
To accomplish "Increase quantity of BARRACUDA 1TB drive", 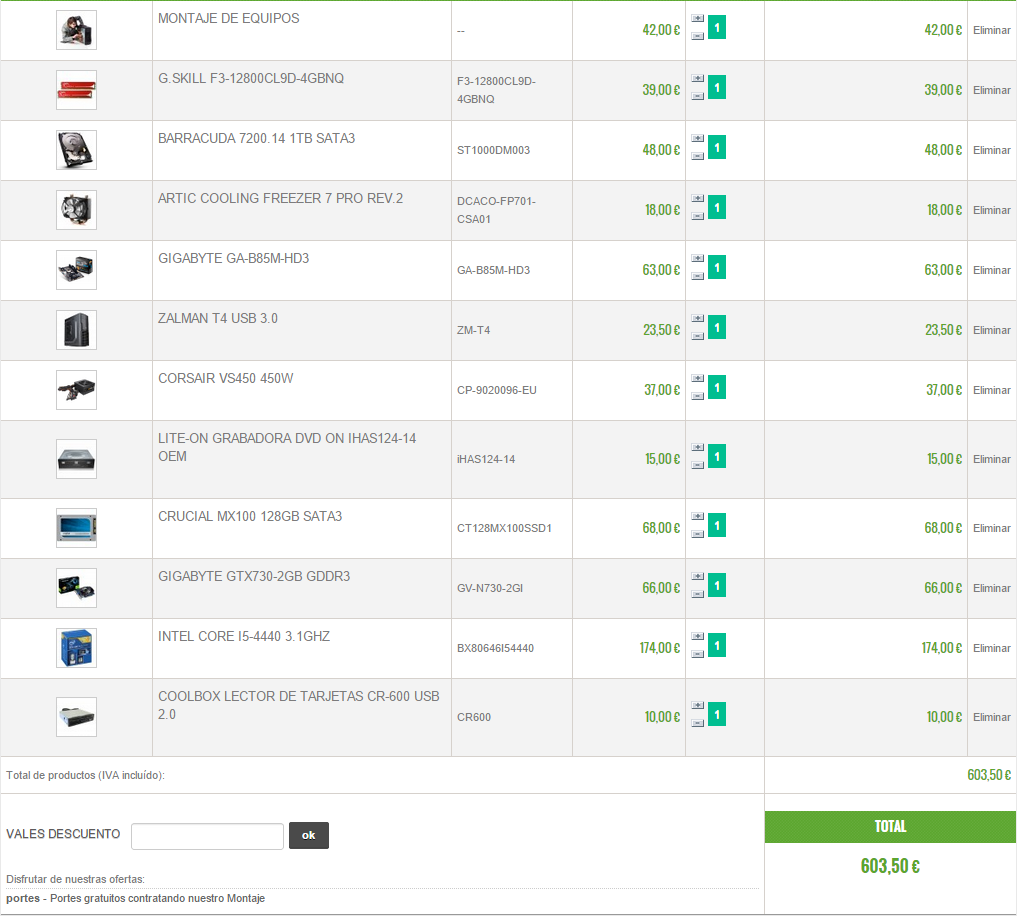I will [697, 138].
